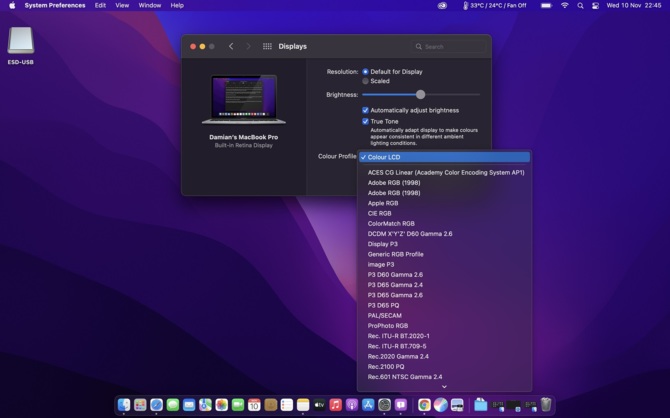Screen dimensions: 670x418
Task: Open Finder from the Dock
Action: (x=124, y=404)
